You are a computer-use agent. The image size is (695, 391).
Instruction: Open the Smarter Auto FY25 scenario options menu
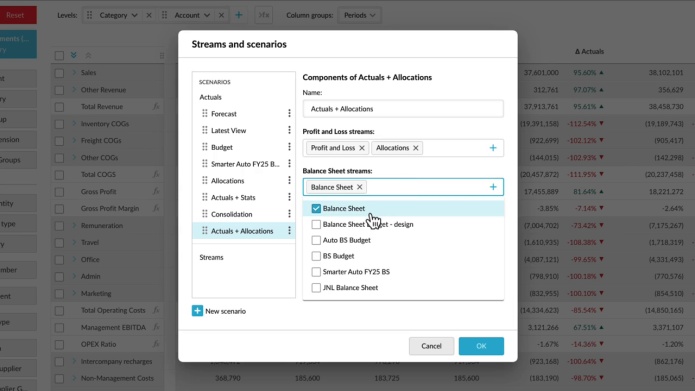tap(289, 164)
